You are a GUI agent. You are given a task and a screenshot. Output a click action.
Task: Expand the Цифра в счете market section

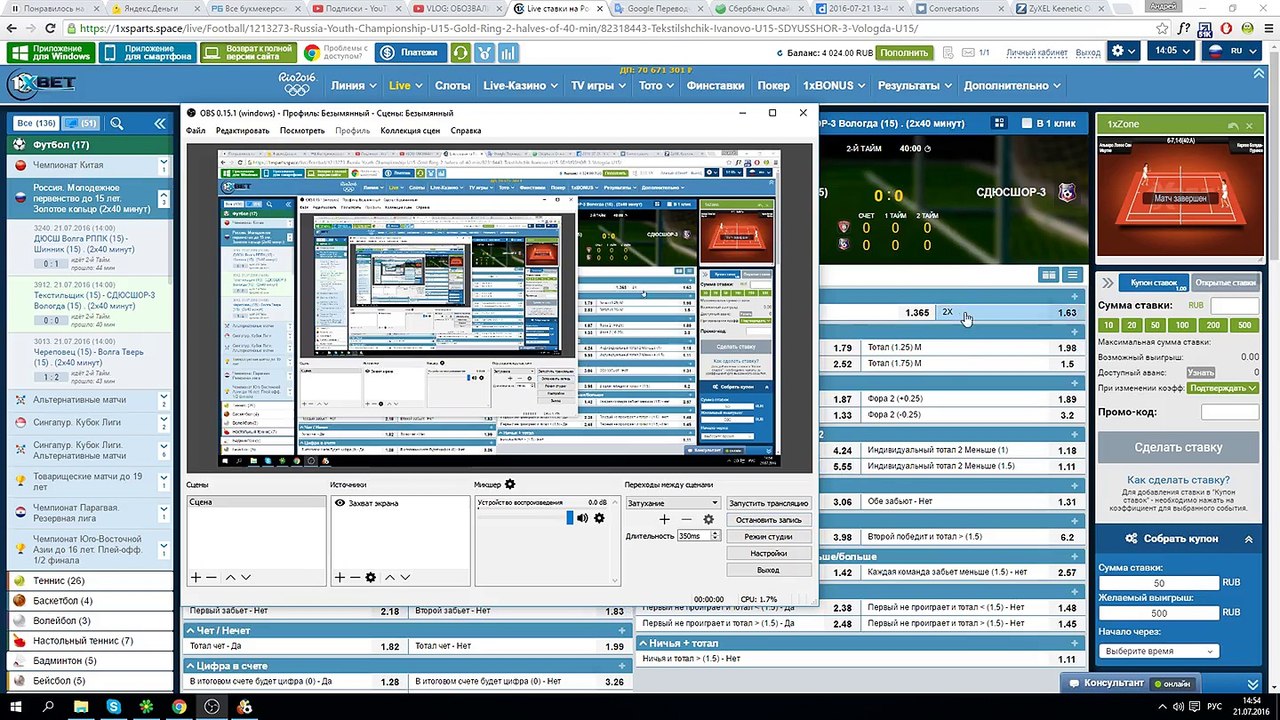click(x=624, y=665)
